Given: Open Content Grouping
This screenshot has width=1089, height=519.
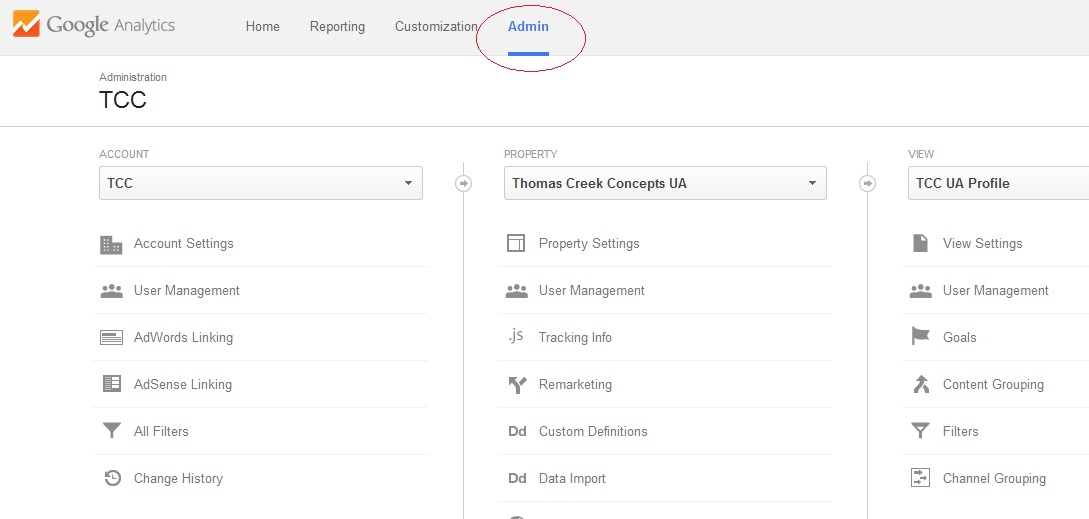Looking at the screenshot, I should [x=993, y=384].
